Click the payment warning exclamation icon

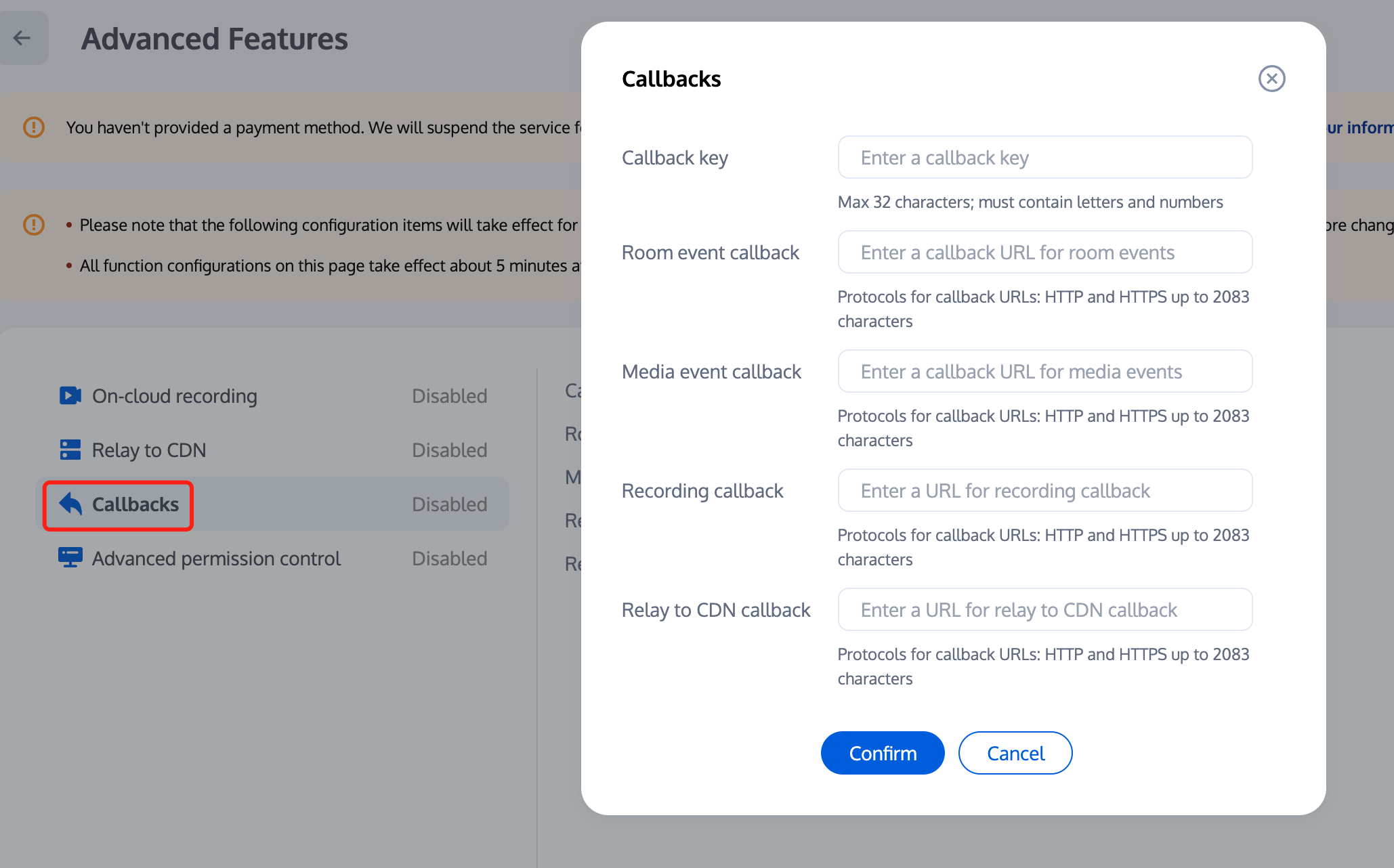click(34, 127)
